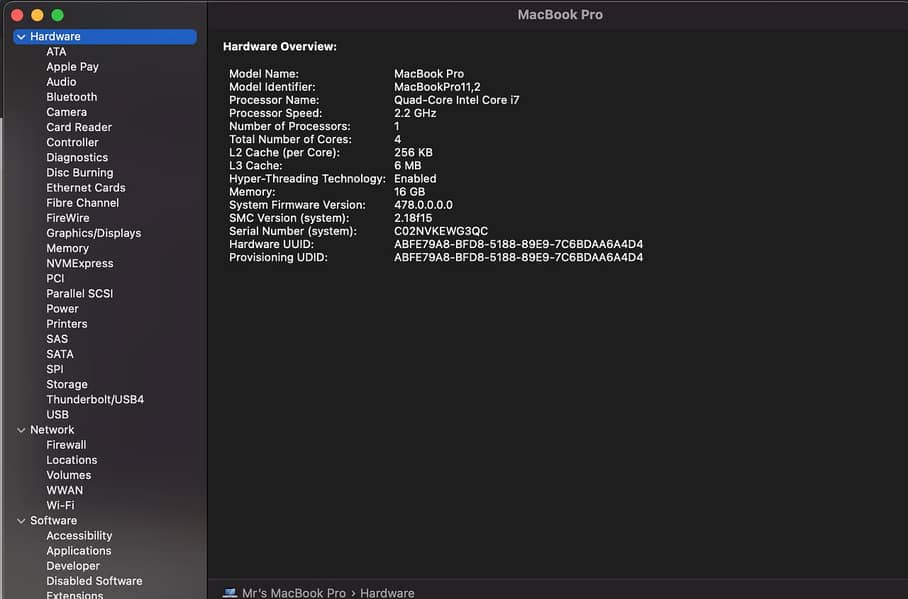The height and width of the screenshot is (599, 908).
Task: Select the Network section label
Action: pos(52,430)
